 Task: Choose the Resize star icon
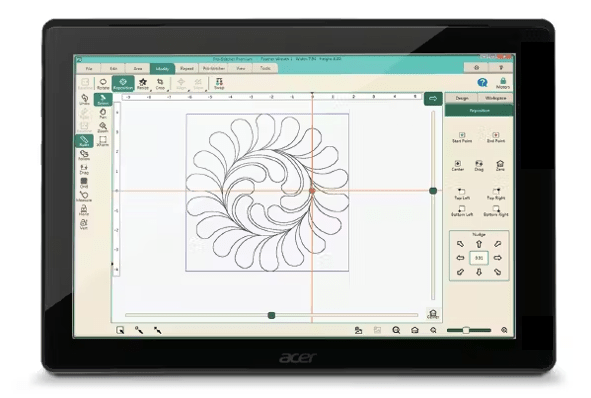(142, 84)
